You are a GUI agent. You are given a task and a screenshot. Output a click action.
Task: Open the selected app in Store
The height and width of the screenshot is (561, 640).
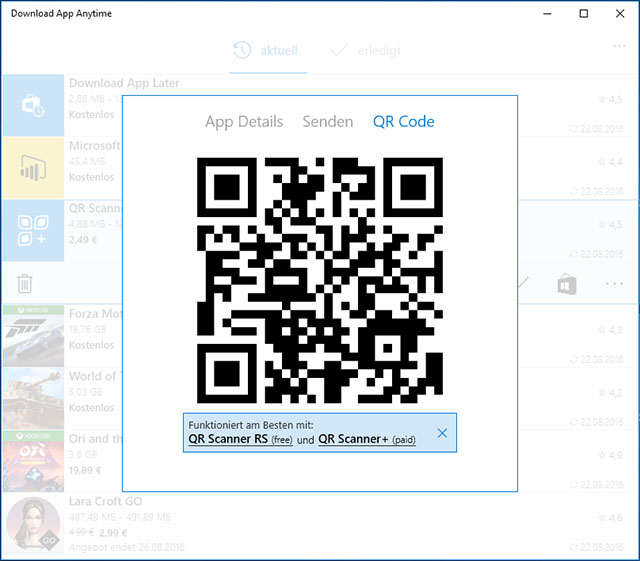point(567,284)
